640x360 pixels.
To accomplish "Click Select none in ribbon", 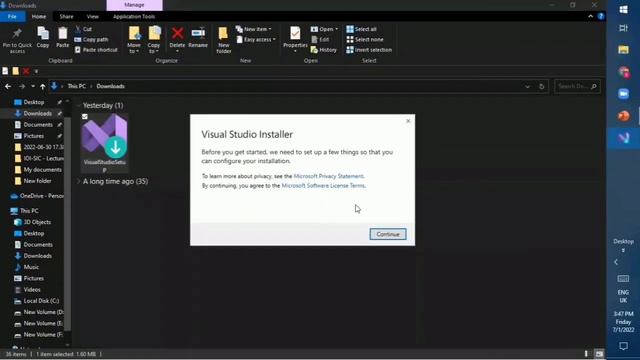I will point(365,40).
